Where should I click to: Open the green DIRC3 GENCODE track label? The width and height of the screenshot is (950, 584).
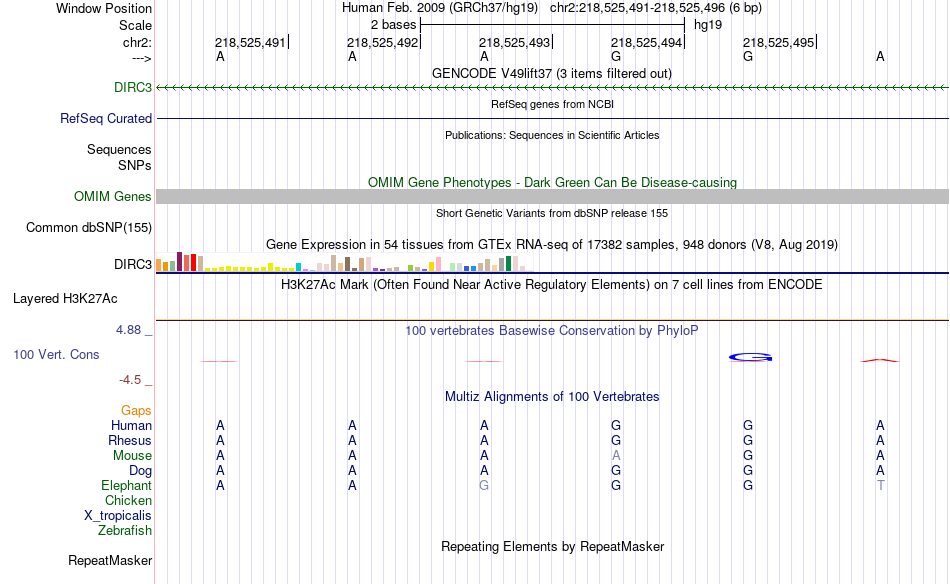click(133, 87)
